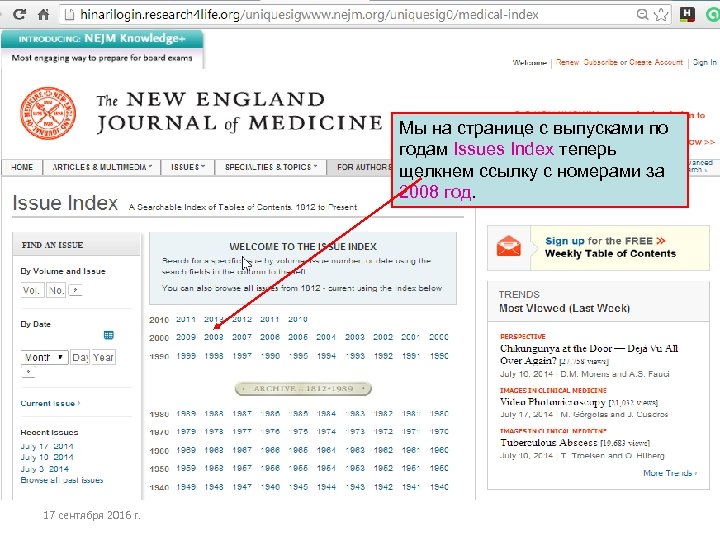Open the 2009 issues link
The image size is (720, 540).
point(186,337)
